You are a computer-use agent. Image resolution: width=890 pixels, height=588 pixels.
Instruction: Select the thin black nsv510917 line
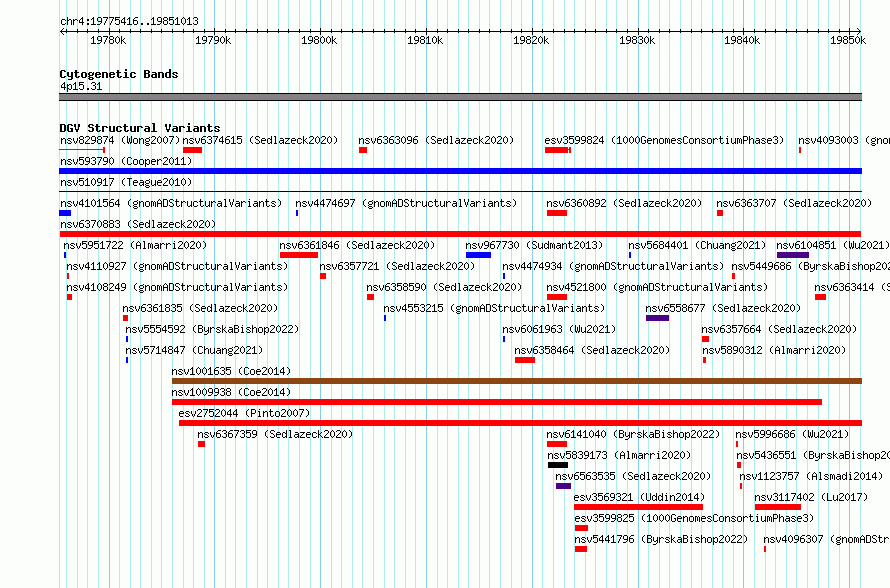(460, 192)
